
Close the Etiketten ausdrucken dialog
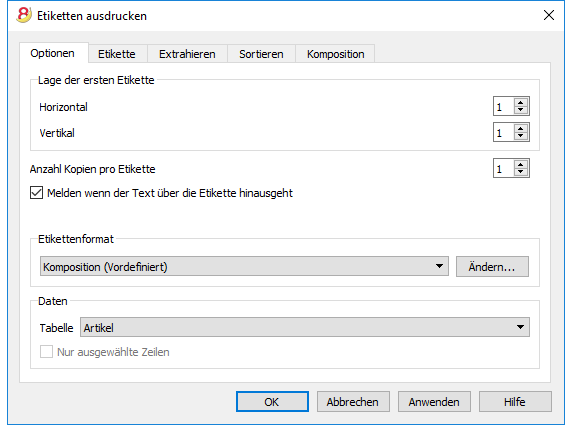(x=549, y=15)
